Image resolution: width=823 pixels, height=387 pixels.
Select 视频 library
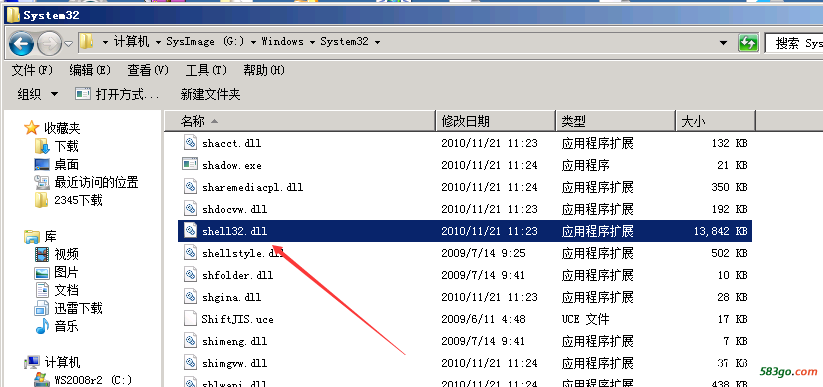tap(66, 255)
